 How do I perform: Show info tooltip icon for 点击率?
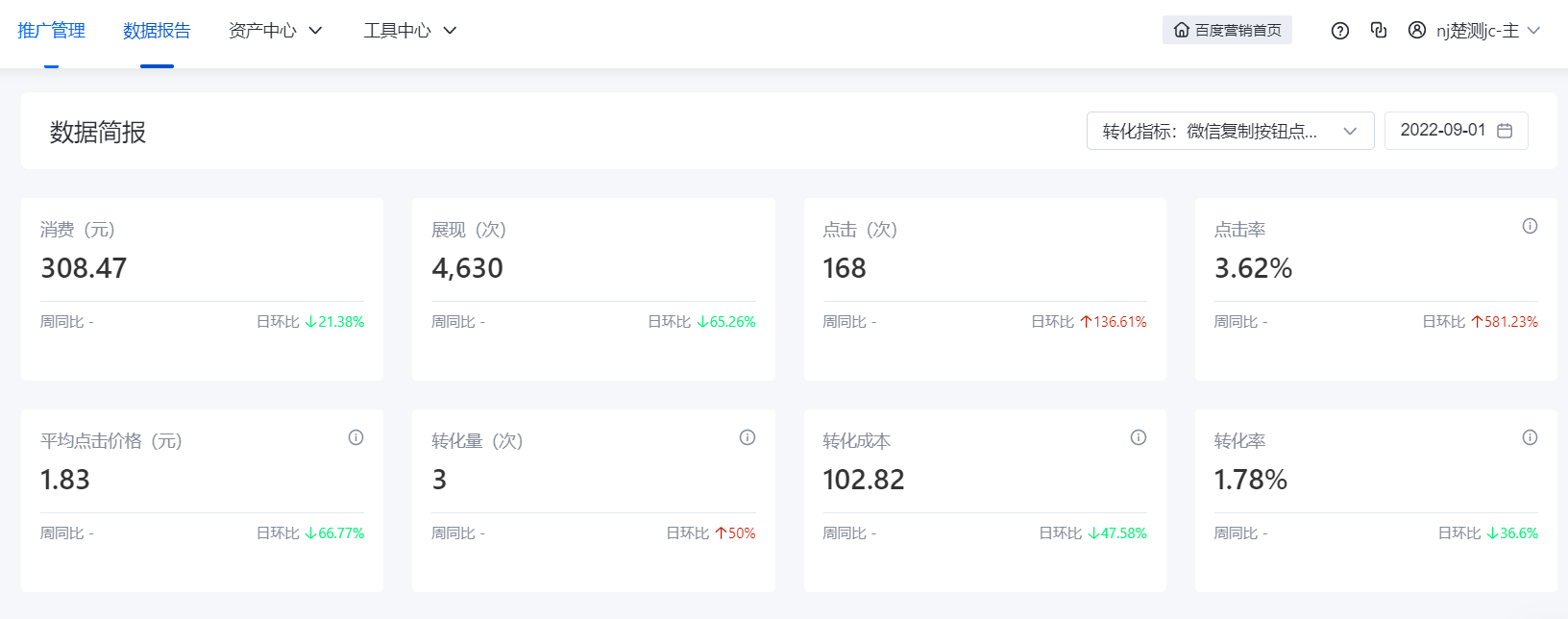[1530, 226]
